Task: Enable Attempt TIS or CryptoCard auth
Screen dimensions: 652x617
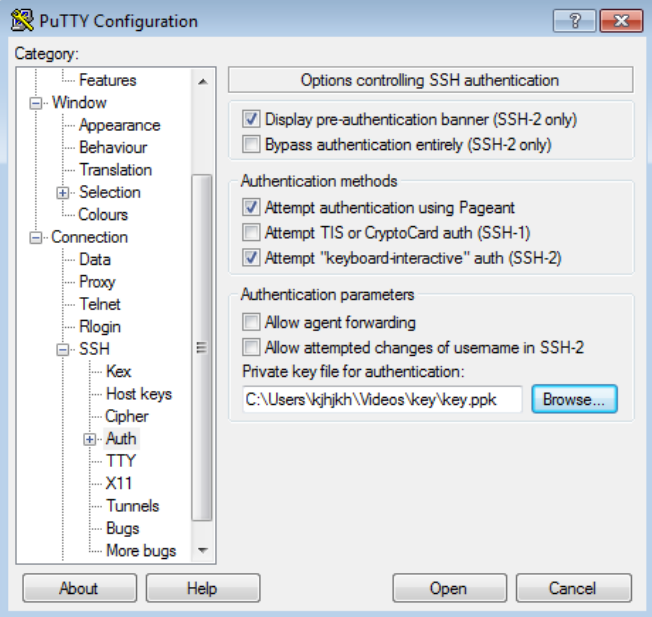Action: coord(251,232)
